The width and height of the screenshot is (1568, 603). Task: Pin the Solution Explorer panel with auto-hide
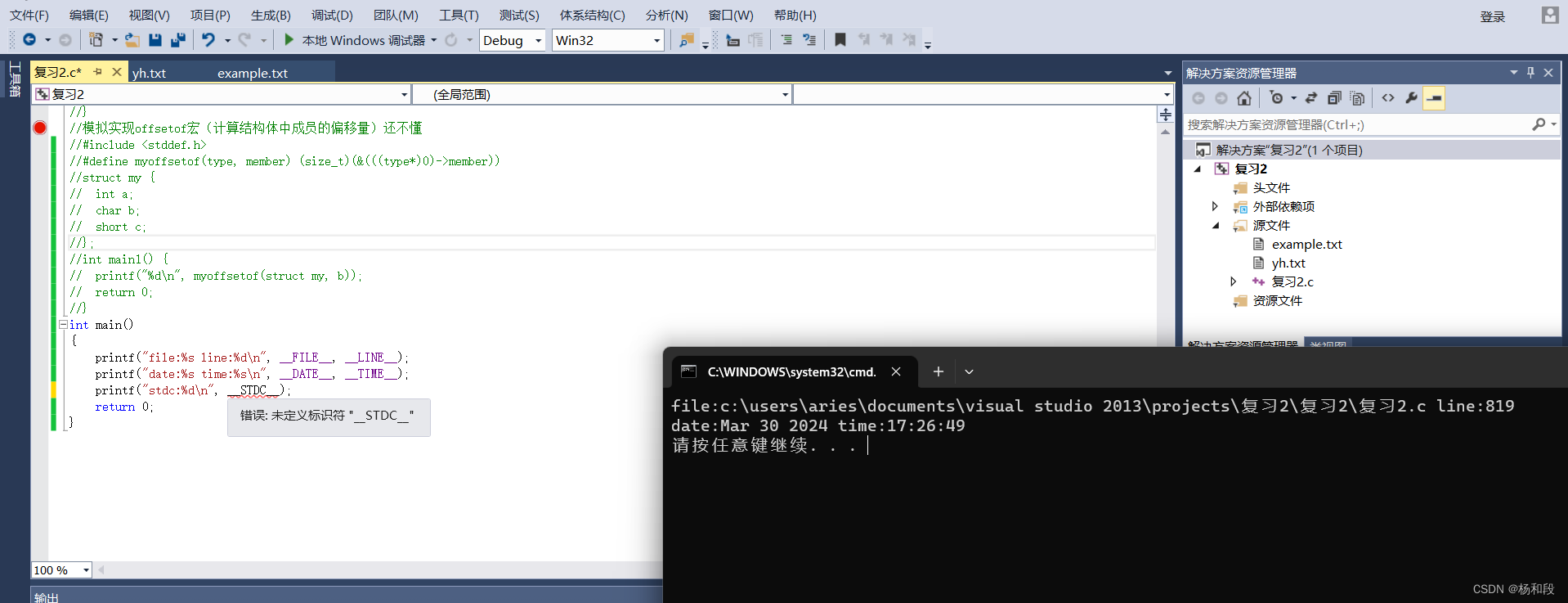(1530, 72)
